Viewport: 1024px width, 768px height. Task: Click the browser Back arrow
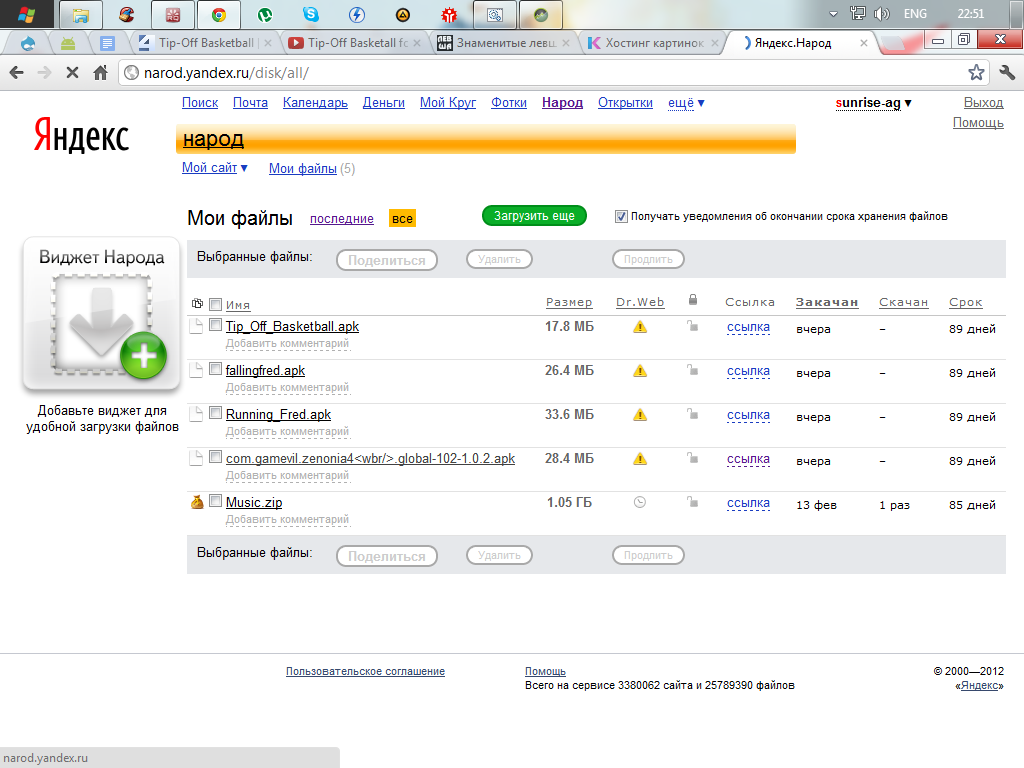pos(16,72)
